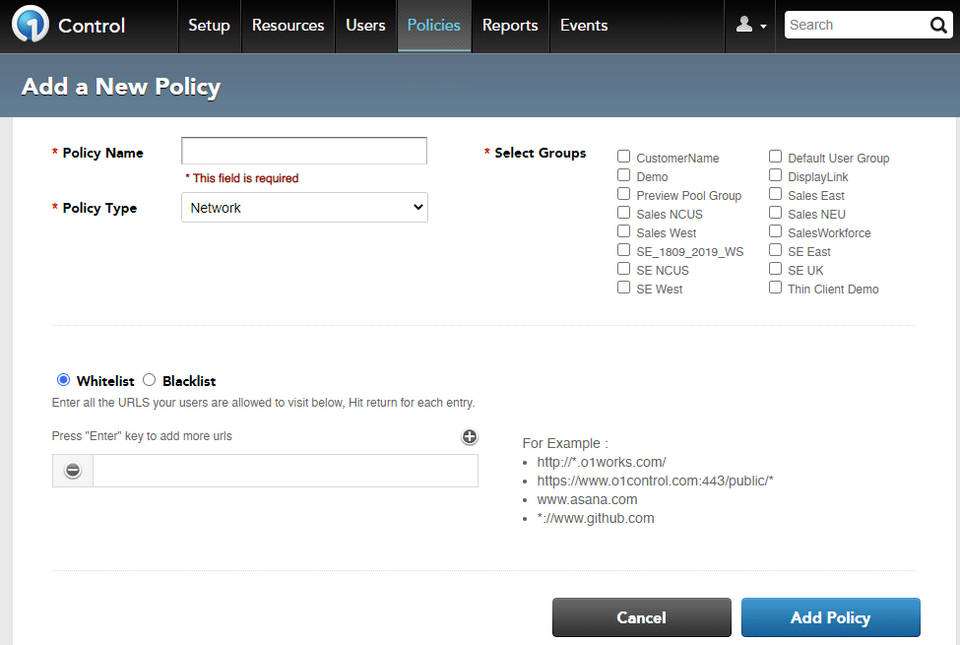Enable the Sales East group checkbox
This screenshot has height=645, width=960.
pyautogui.click(x=775, y=194)
